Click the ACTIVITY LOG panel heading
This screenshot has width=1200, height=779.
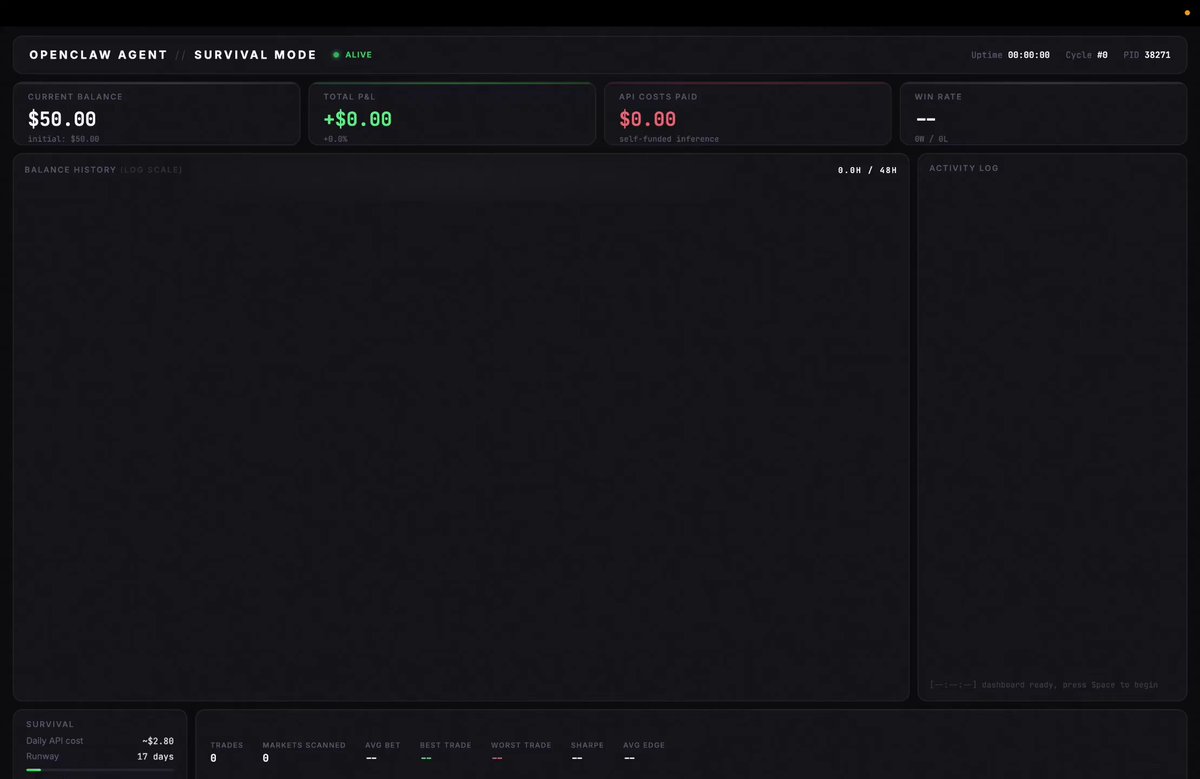coord(964,168)
